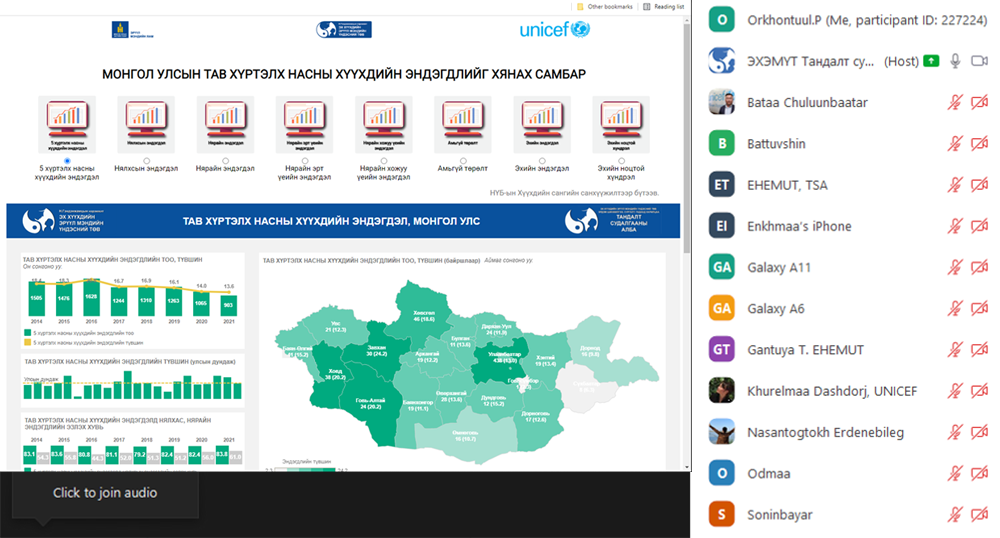The height and width of the screenshot is (538, 1000).
Task: Click Battuvshin's disabled camera icon
Action: (979, 144)
